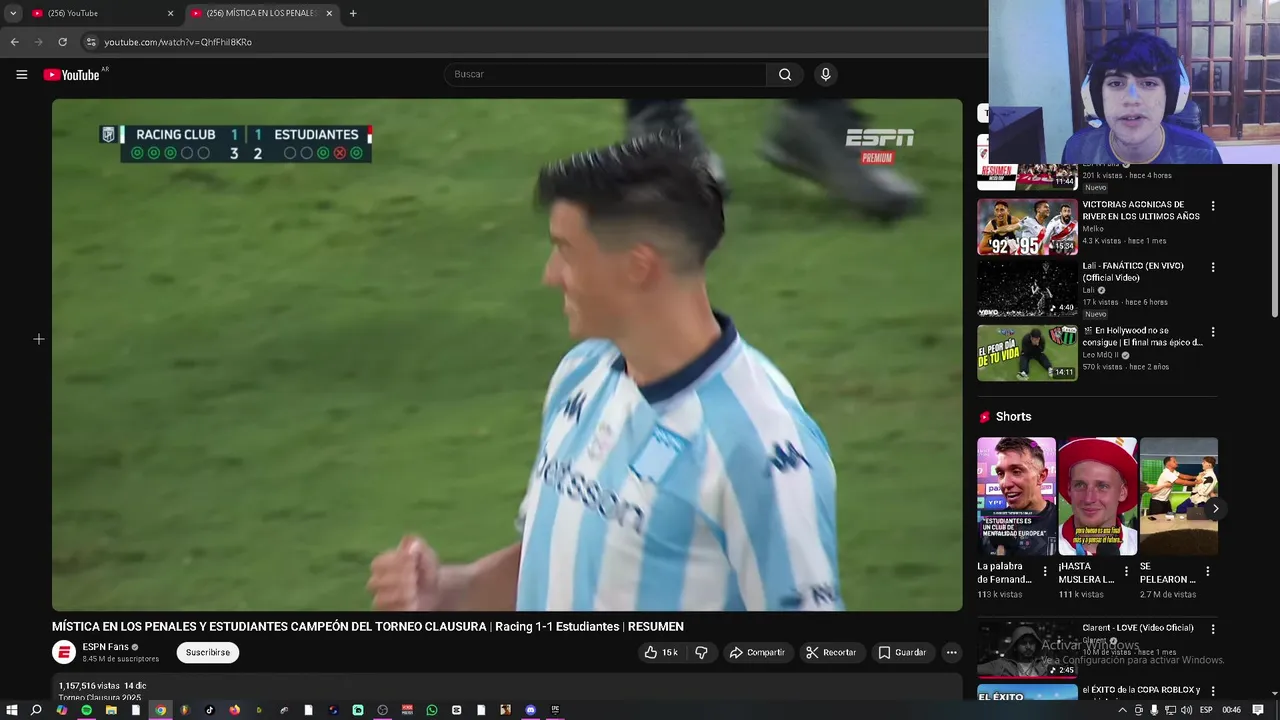
Task: Open Windows taskbar search
Action: point(36,710)
